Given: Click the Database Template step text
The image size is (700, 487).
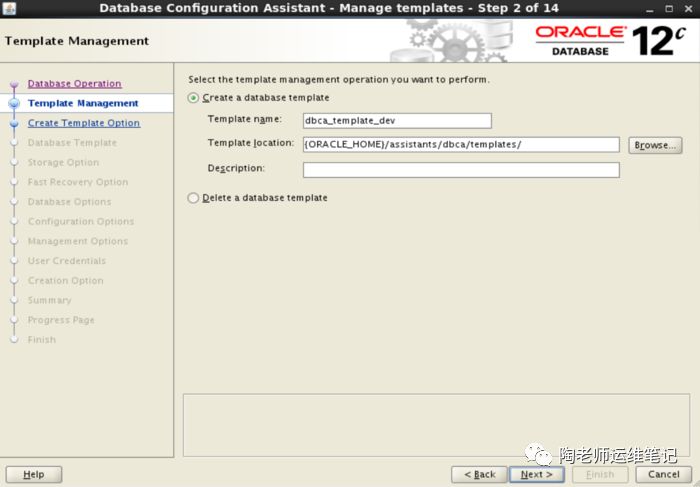Looking at the screenshot, I should click(x=72, y=142).
